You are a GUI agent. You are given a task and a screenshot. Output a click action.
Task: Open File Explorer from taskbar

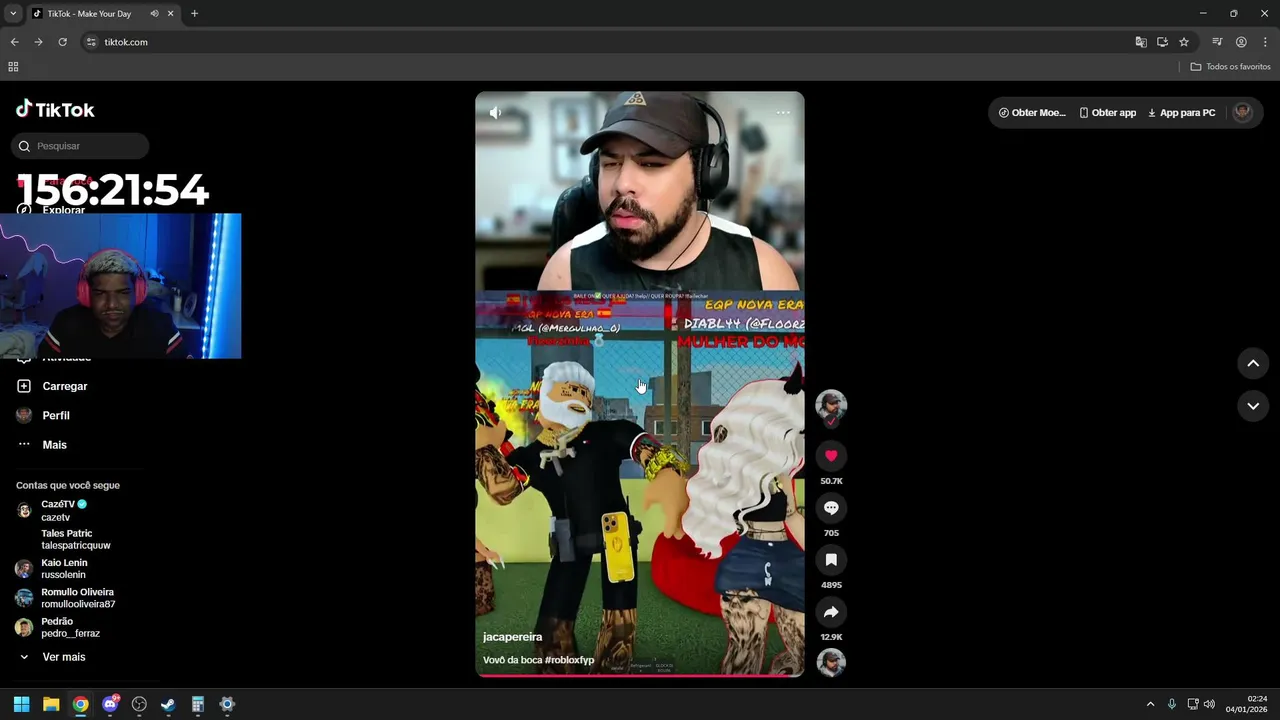coord(51,704)
